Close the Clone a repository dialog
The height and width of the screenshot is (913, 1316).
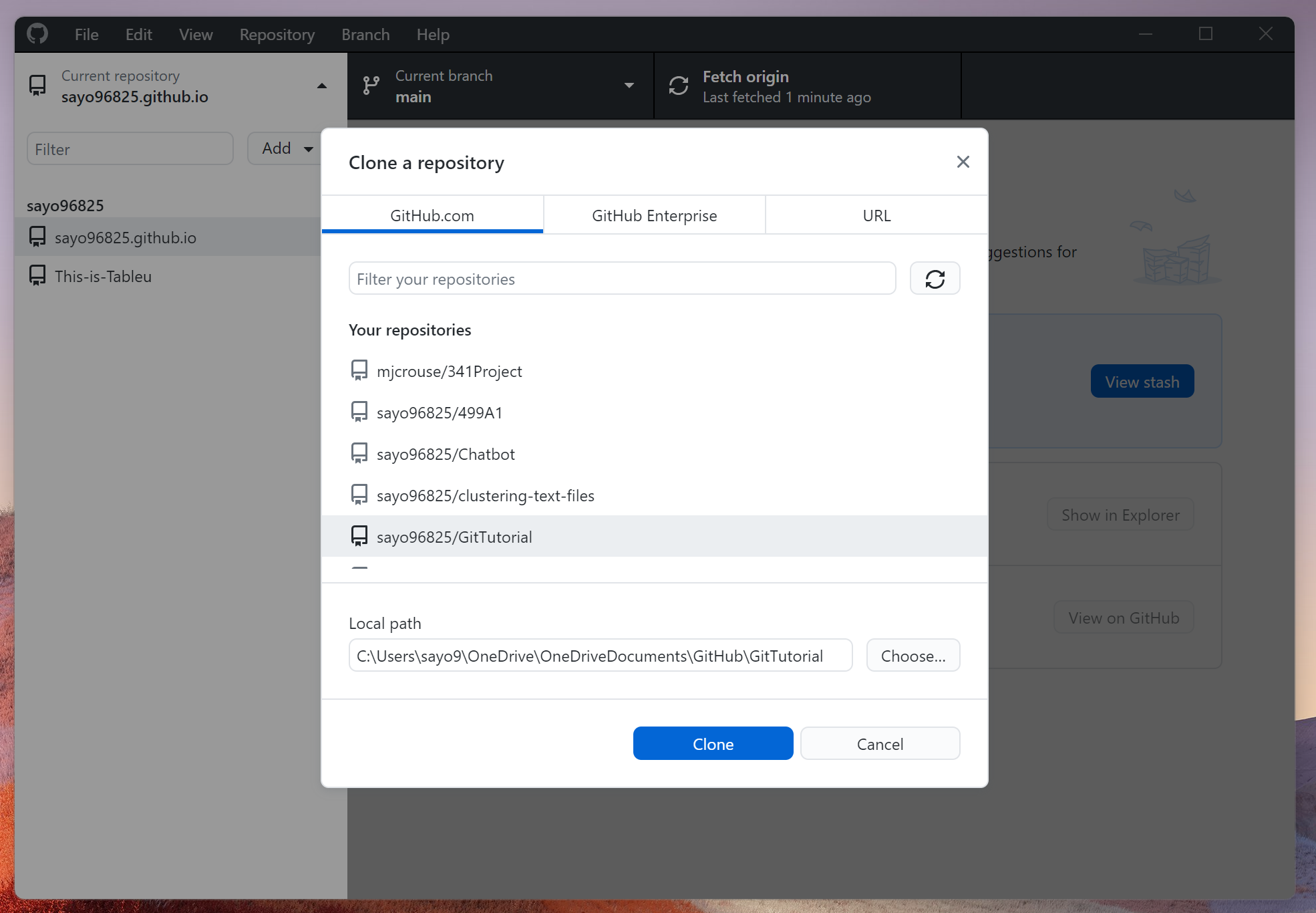[x=963, y=162]
